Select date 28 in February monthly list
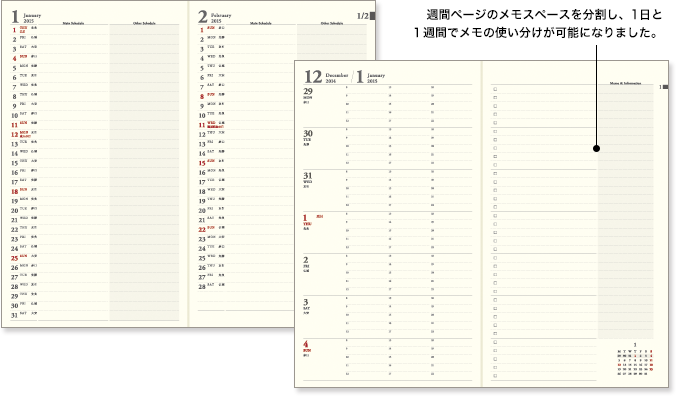676x396 pixels. tap(202, 287)
